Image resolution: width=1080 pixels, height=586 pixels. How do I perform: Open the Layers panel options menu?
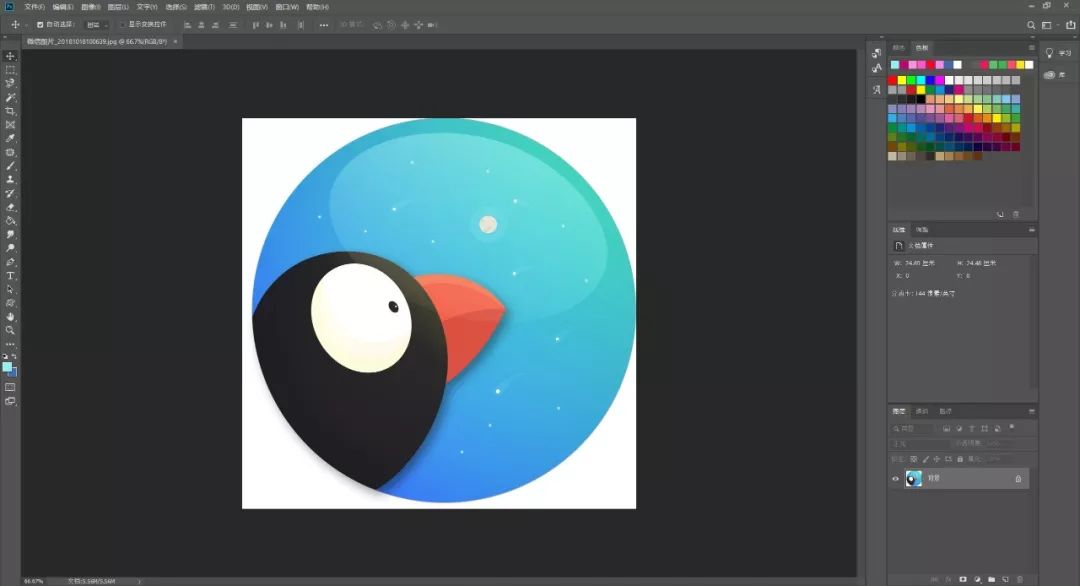pyautogui.click(x=1031, y=411)
